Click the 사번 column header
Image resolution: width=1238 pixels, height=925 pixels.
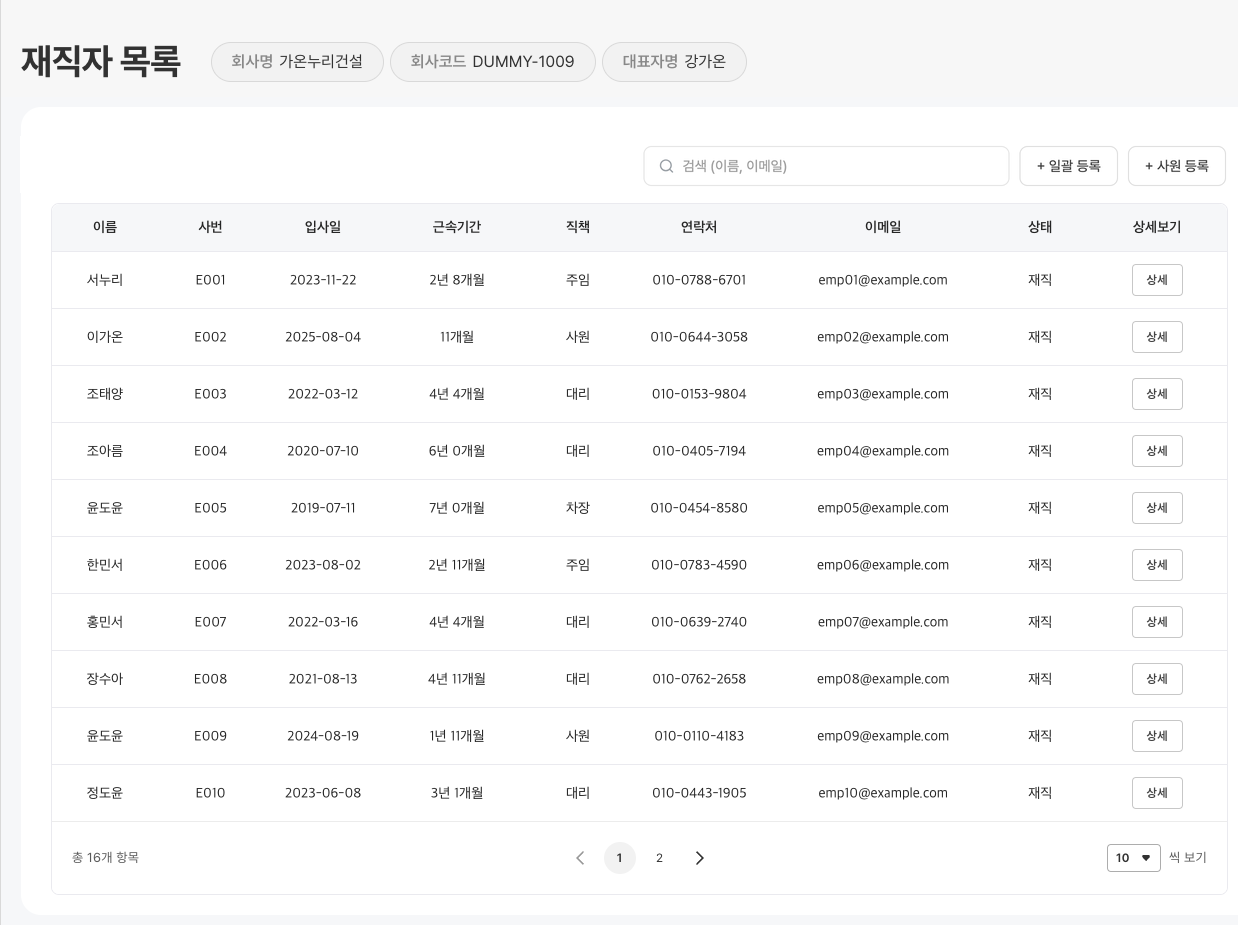211,227
